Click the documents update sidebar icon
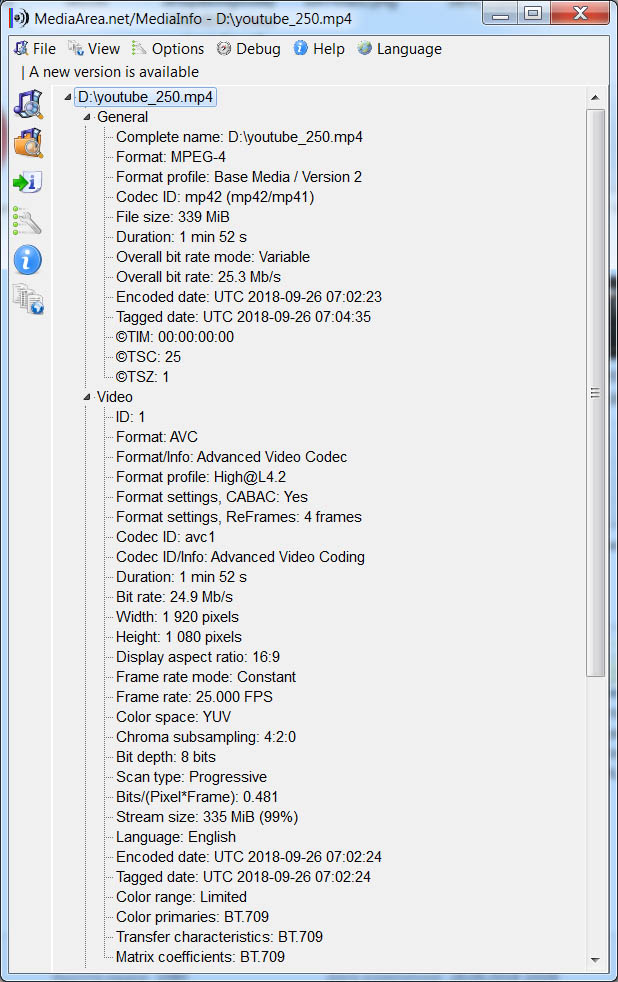The image size is (618, 982). tap(28, 299)
